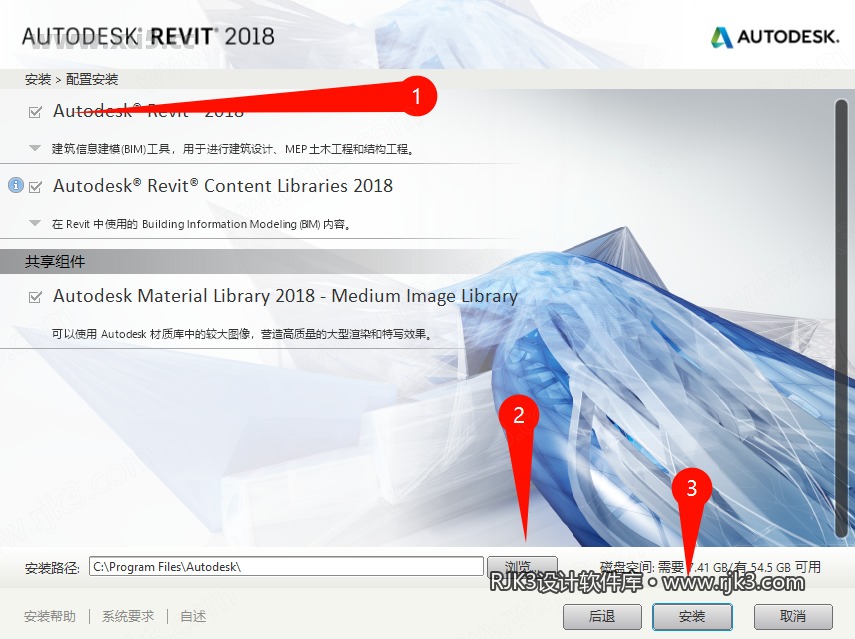Click the 浏览 (Browse) button
Screen dimensions: 855x639
point(522,566)
